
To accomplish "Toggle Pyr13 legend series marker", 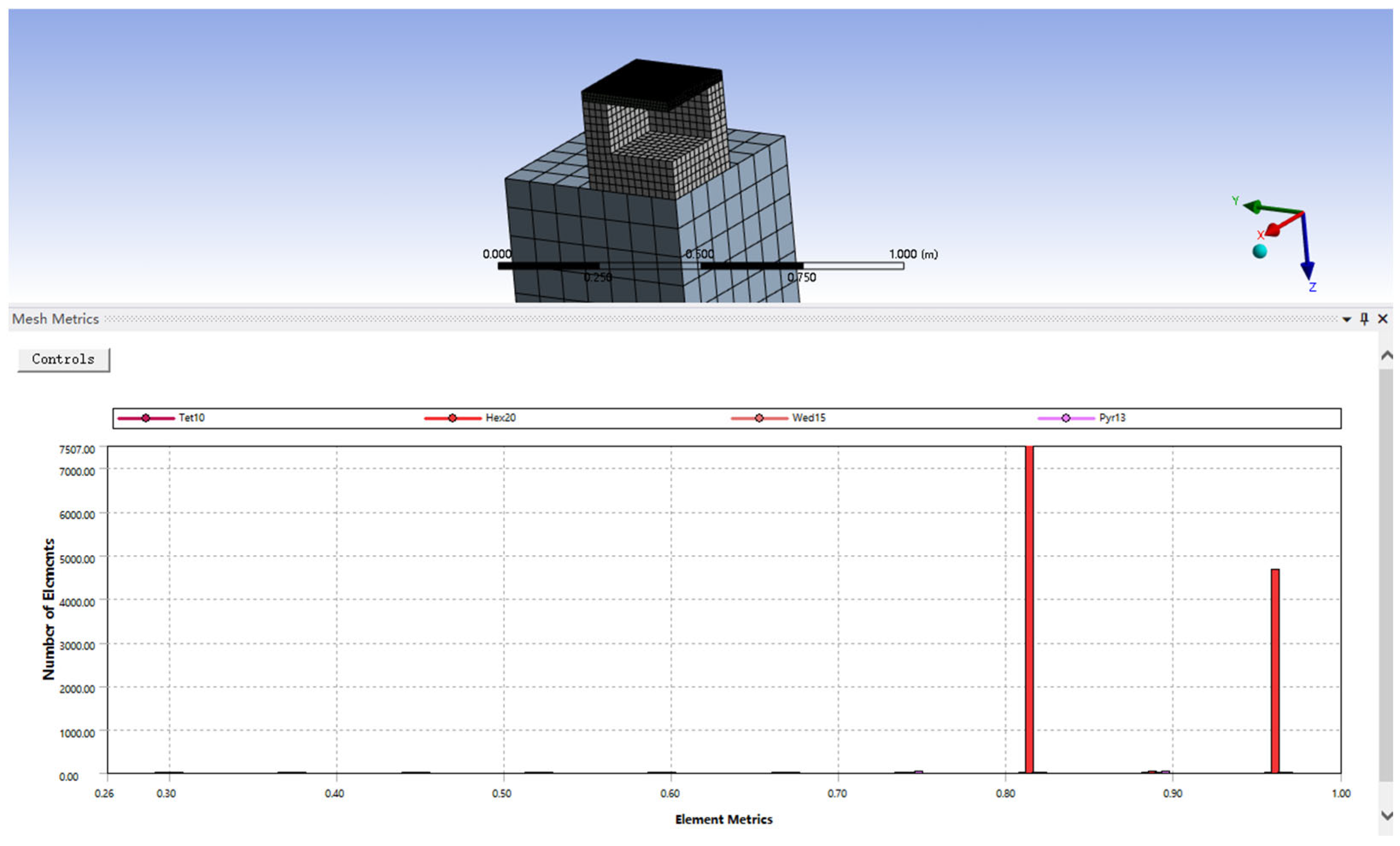I will [x=1066, y=418].
